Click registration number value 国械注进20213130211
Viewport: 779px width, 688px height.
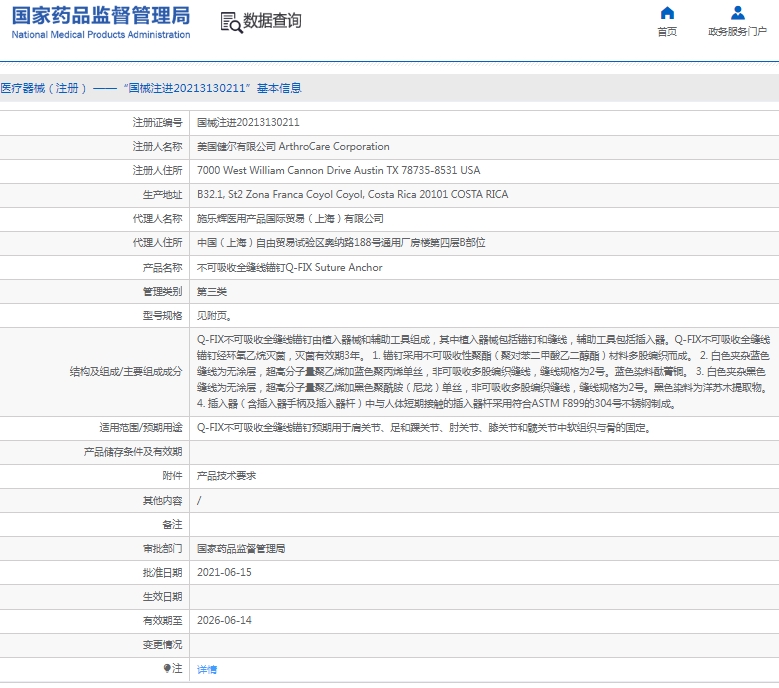(248, 122)
